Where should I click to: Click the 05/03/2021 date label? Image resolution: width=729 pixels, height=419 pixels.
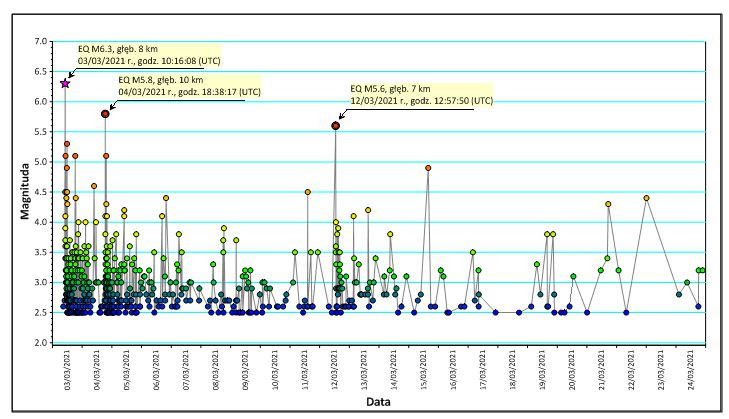coord(127,370)
